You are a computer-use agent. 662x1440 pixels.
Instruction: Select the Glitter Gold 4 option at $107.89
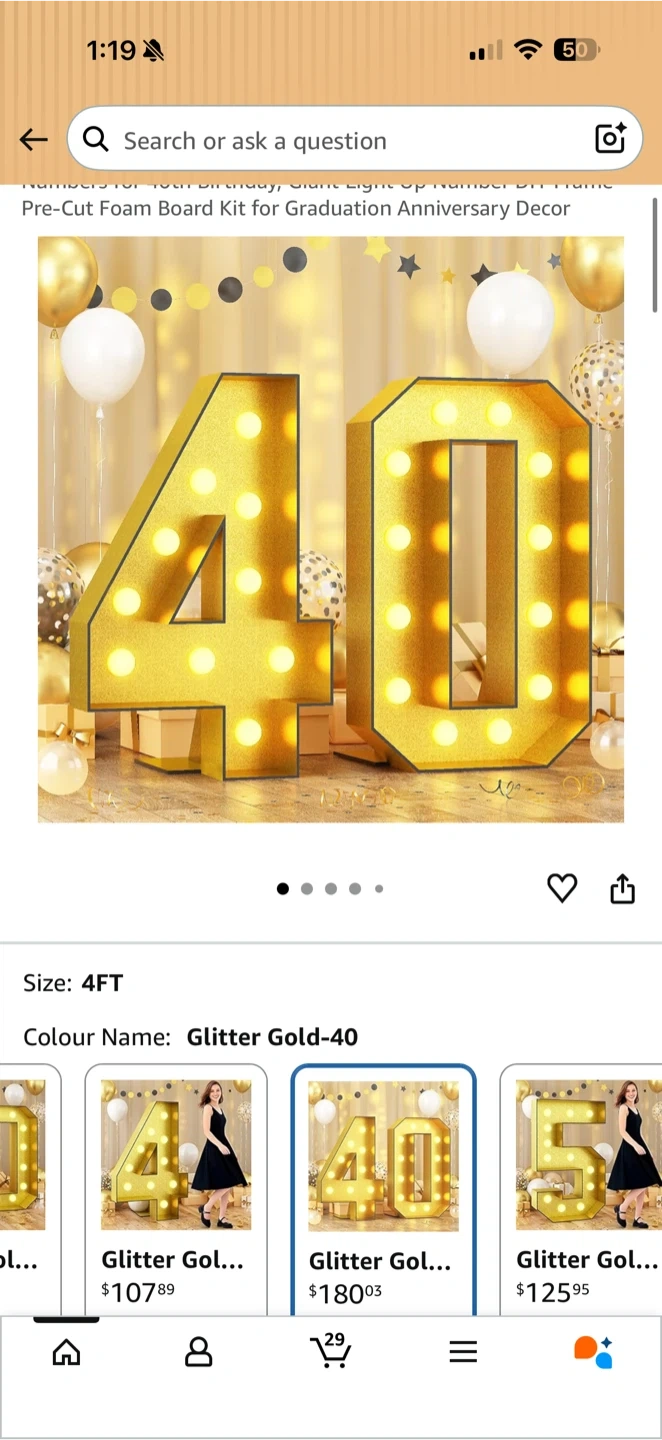pos(176,1190)
